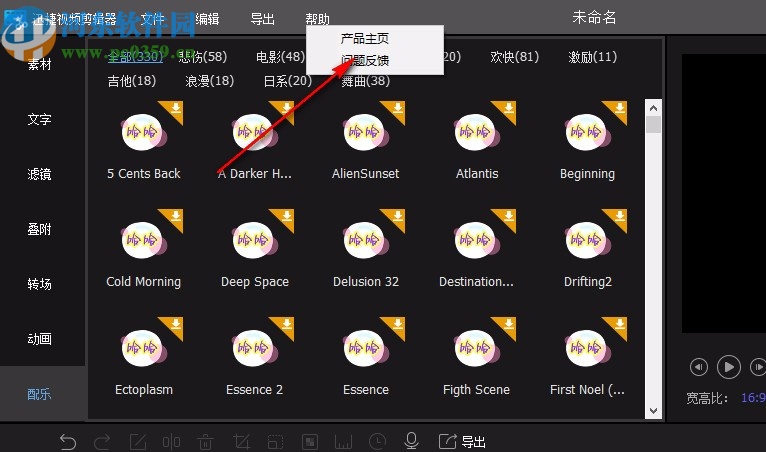Image resolution: width=766 pixels, height=452 pixels.
Task: Open the mosaic tool icon
Action: point(310,442)
